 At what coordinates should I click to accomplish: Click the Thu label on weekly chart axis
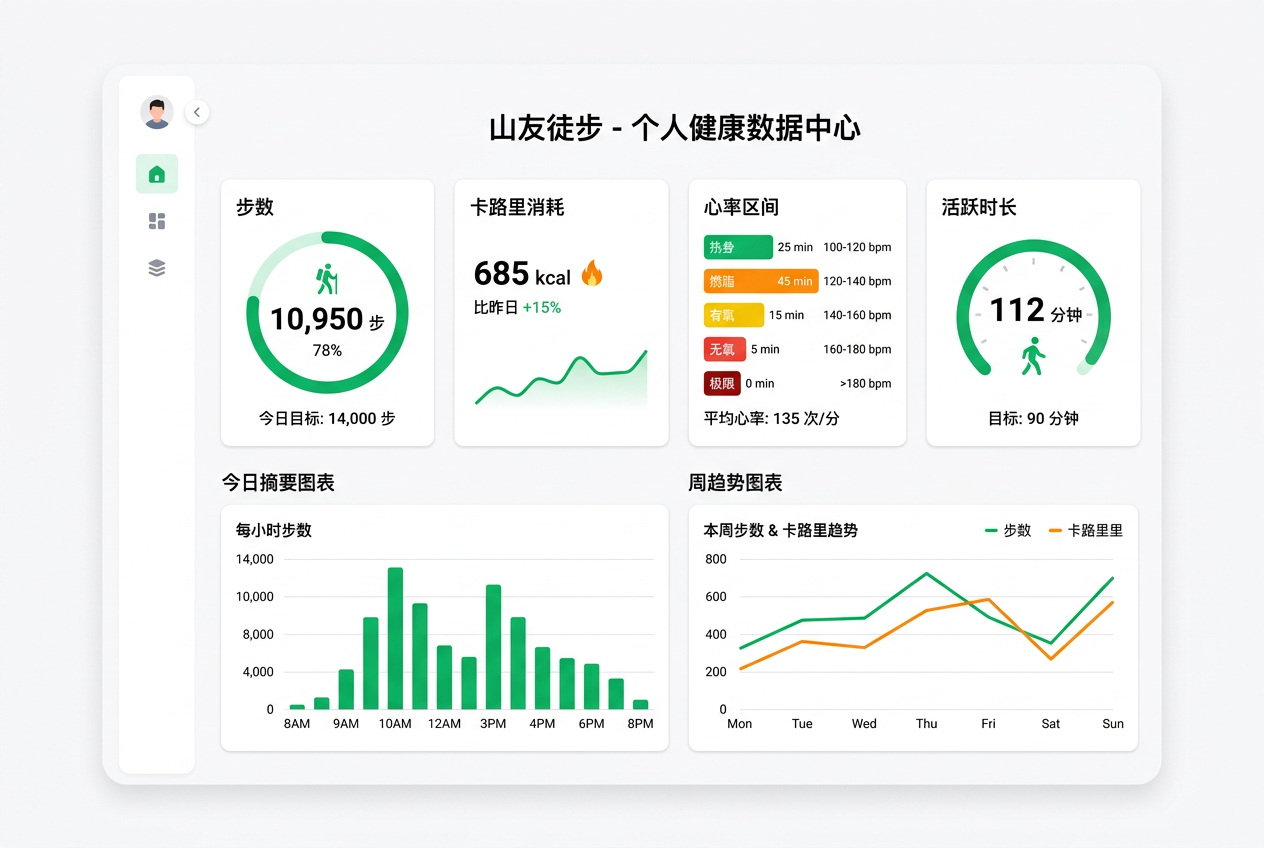point(927,723)
